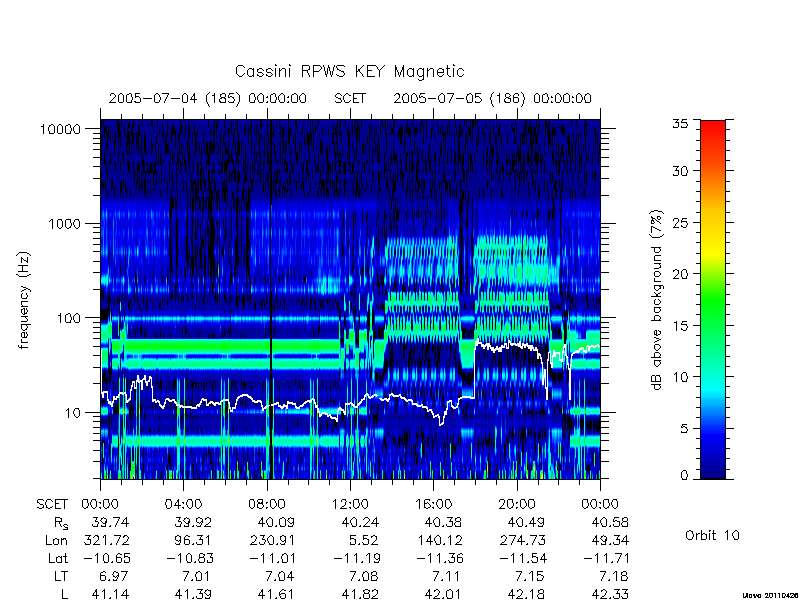This screenshot has width=800, height=600.
Task: Click latitude value -11.19
Action: tap(357, 558)
